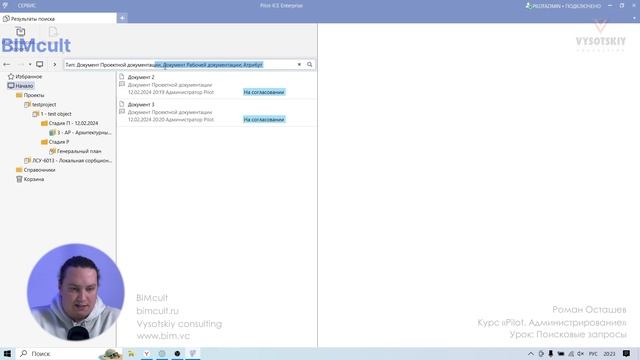Select Начало in the tree

click(24, 86)
